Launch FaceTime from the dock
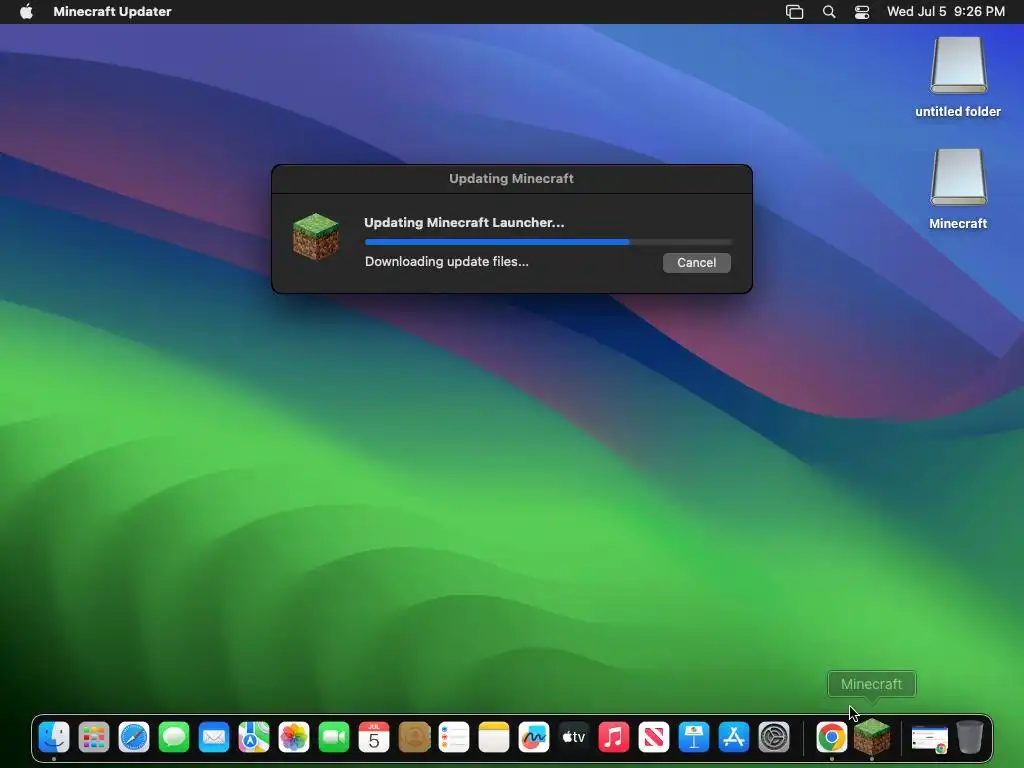1024x768 pixels. tap(334, 738)
